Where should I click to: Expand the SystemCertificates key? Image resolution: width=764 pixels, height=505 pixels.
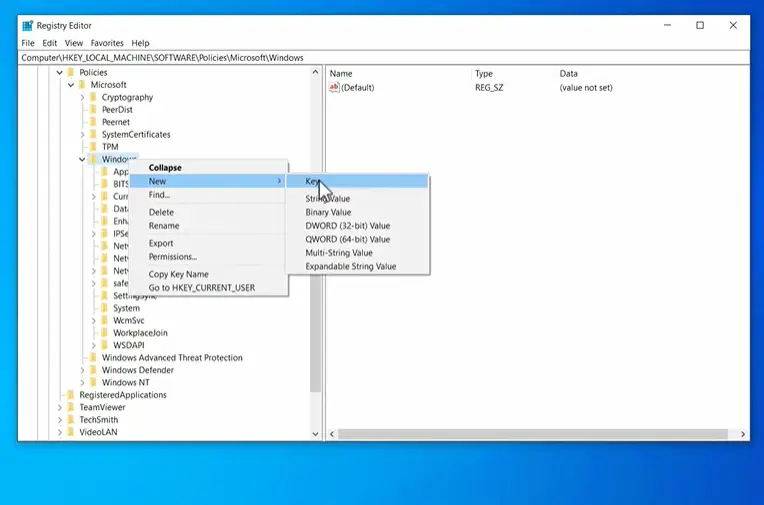82,135
